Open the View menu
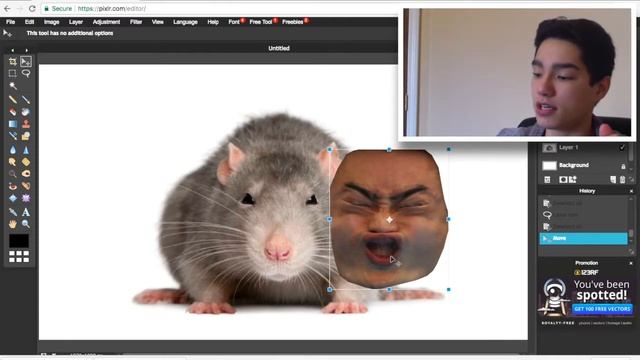640x360 pixels. pyautogui.click(x=158, y=22)
